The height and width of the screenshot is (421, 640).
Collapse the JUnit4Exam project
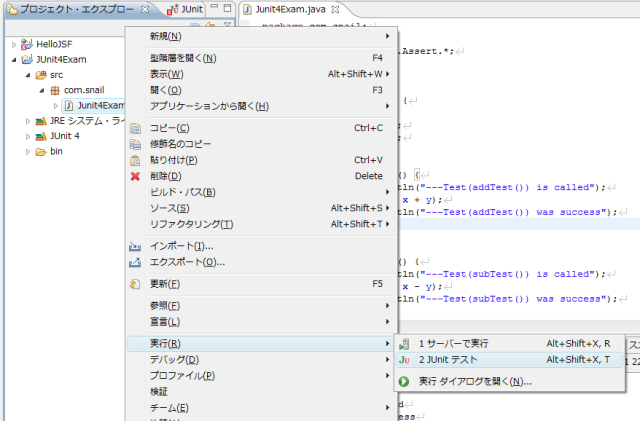(13, 60)
